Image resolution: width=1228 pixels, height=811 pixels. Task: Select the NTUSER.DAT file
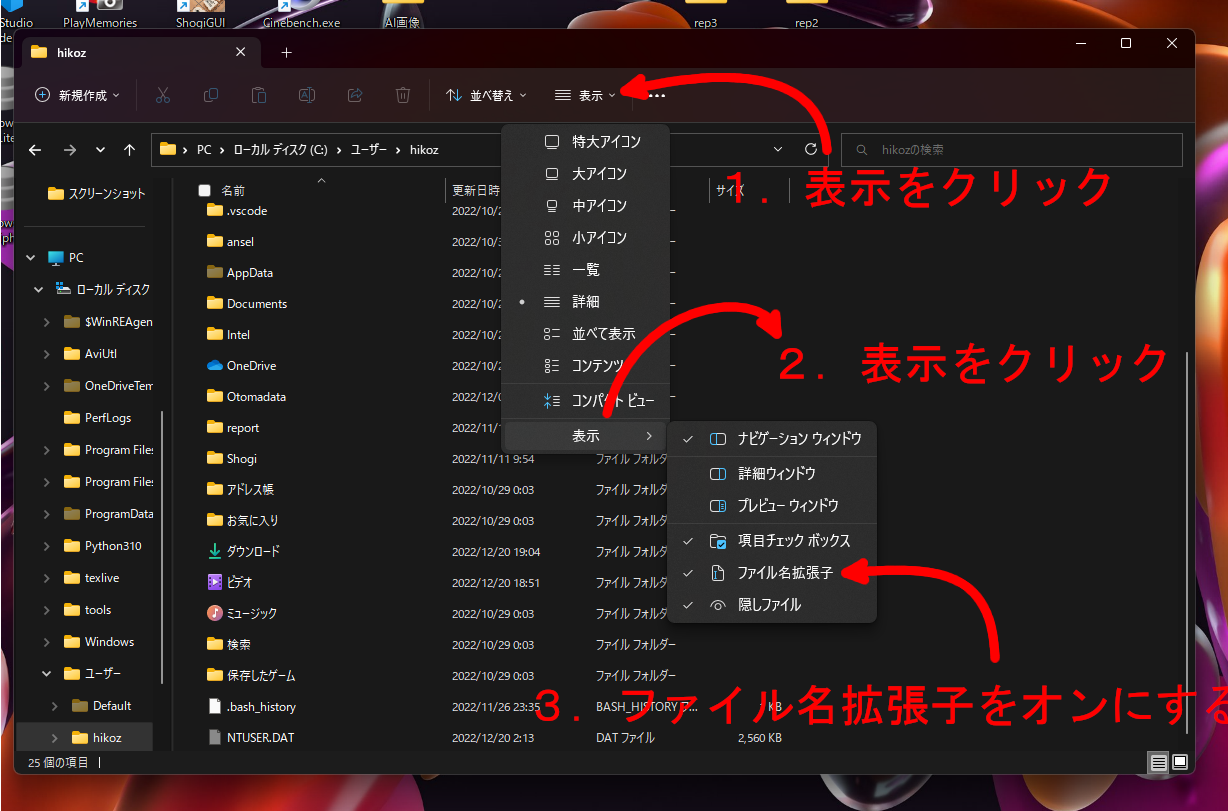[x=250, y=737]
